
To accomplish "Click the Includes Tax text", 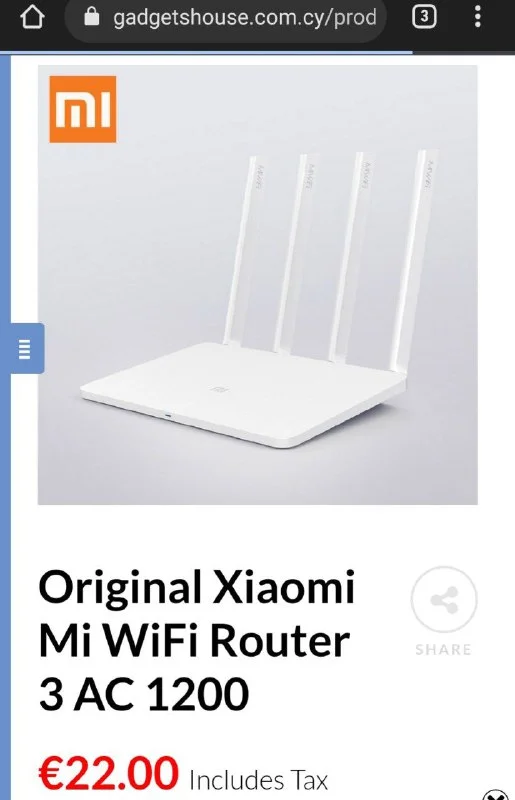I will point(258,780).
